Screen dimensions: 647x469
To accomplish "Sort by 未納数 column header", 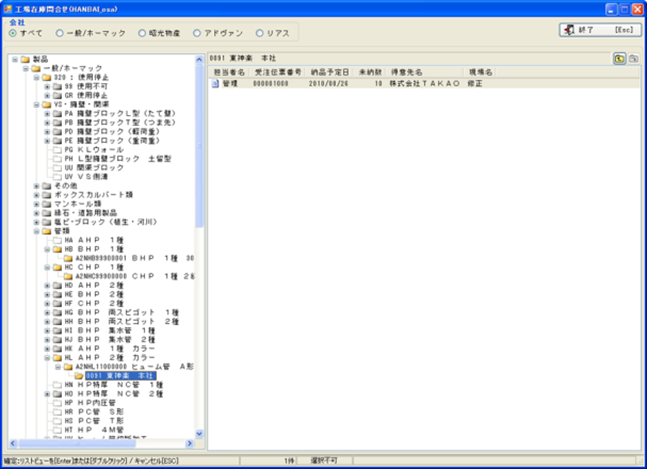I will [x=370, y=72].
